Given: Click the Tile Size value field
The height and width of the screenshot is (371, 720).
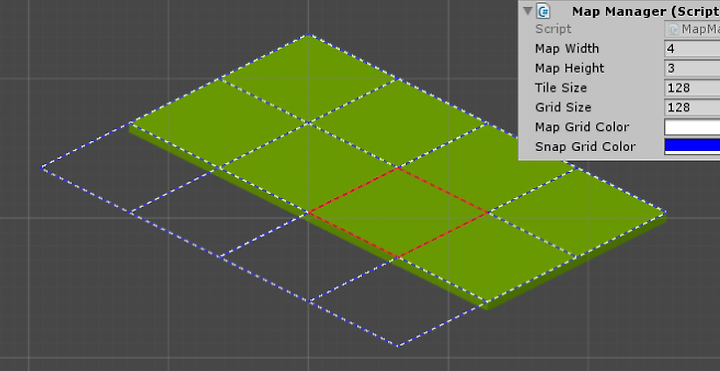Looking at the screenshot, I should pyautogui.click(x=692, y=88).
